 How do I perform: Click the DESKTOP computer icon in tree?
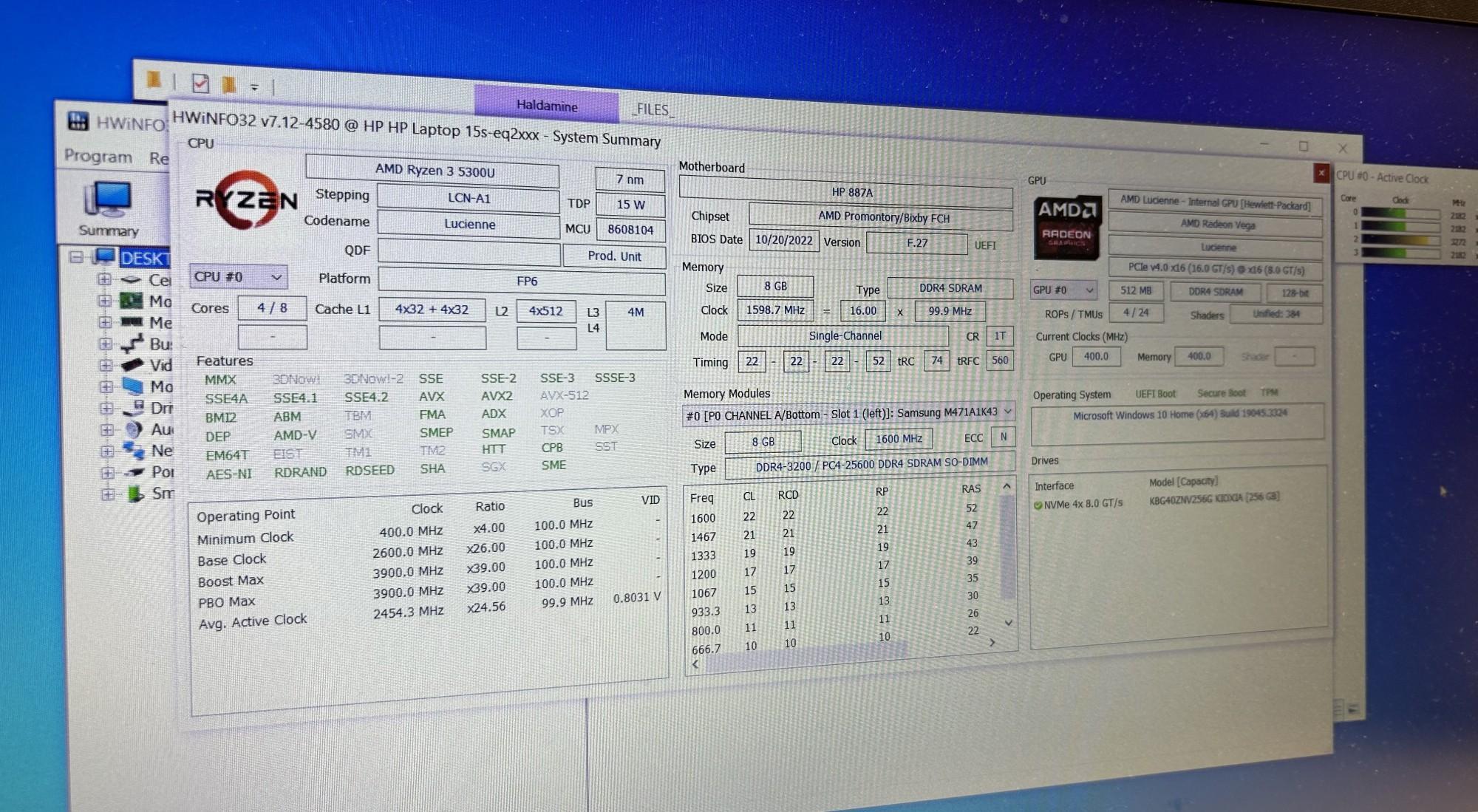[104, 256]
